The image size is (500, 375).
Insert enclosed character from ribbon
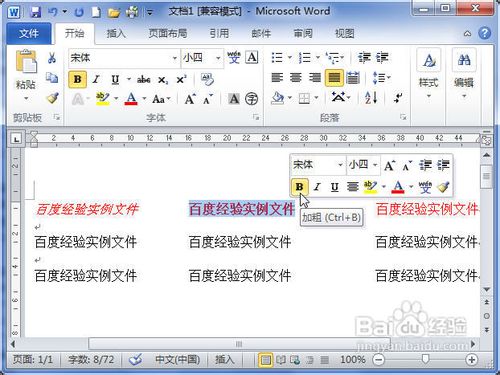pyautogui.click(x=252, y=99)
